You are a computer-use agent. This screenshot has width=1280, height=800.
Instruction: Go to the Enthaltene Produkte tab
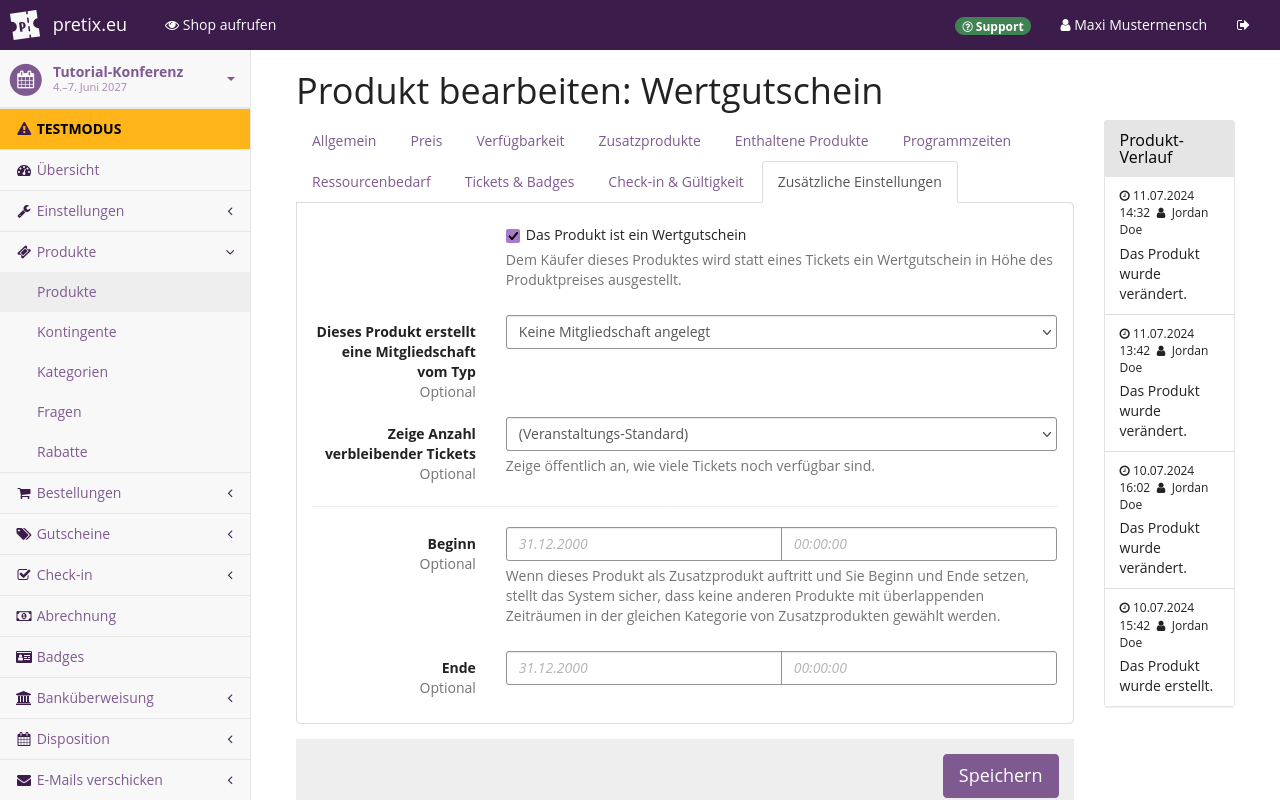pos(801,141)
